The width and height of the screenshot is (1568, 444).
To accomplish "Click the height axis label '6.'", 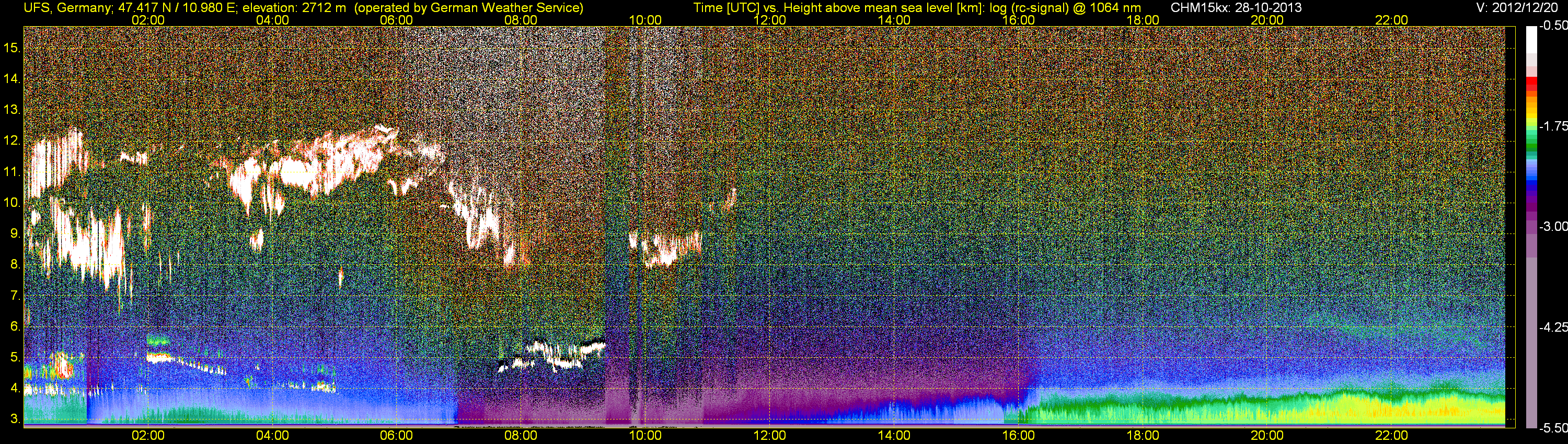I will pyautogui.click(x=15, y=326).
